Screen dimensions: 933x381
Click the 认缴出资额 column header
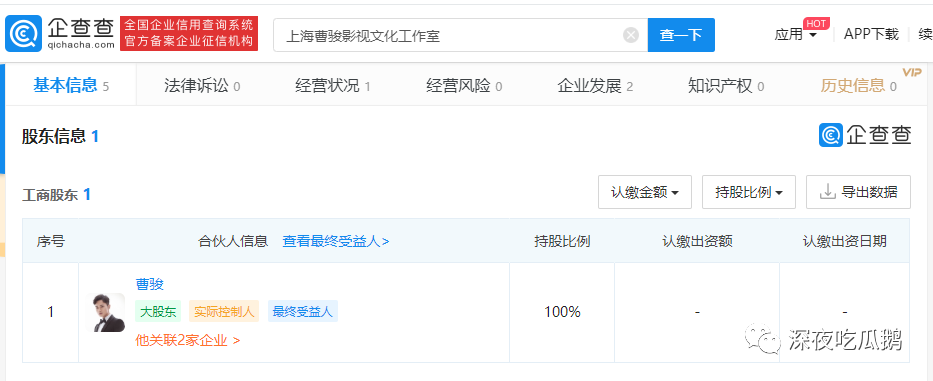coord(697,241)
